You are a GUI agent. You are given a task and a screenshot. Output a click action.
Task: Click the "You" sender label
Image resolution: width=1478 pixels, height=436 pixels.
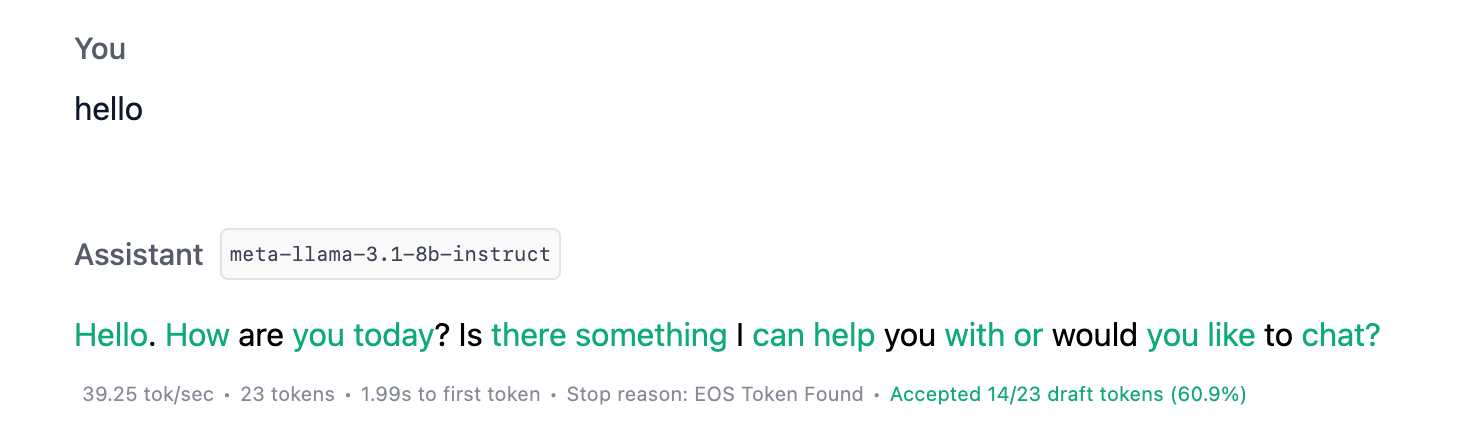100,49
